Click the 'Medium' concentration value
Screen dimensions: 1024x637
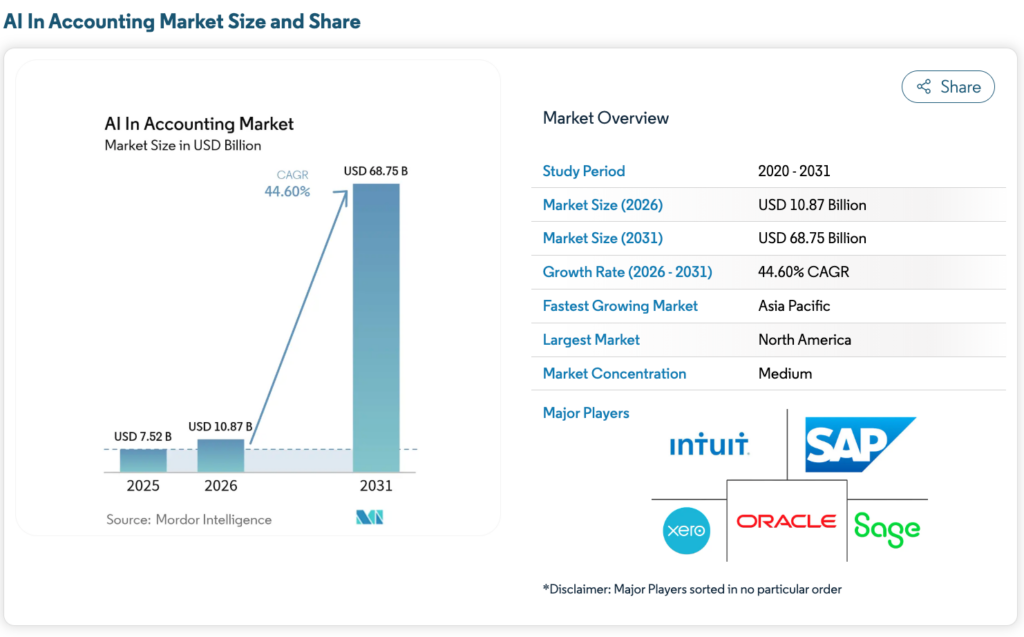[x=785, y=374]
